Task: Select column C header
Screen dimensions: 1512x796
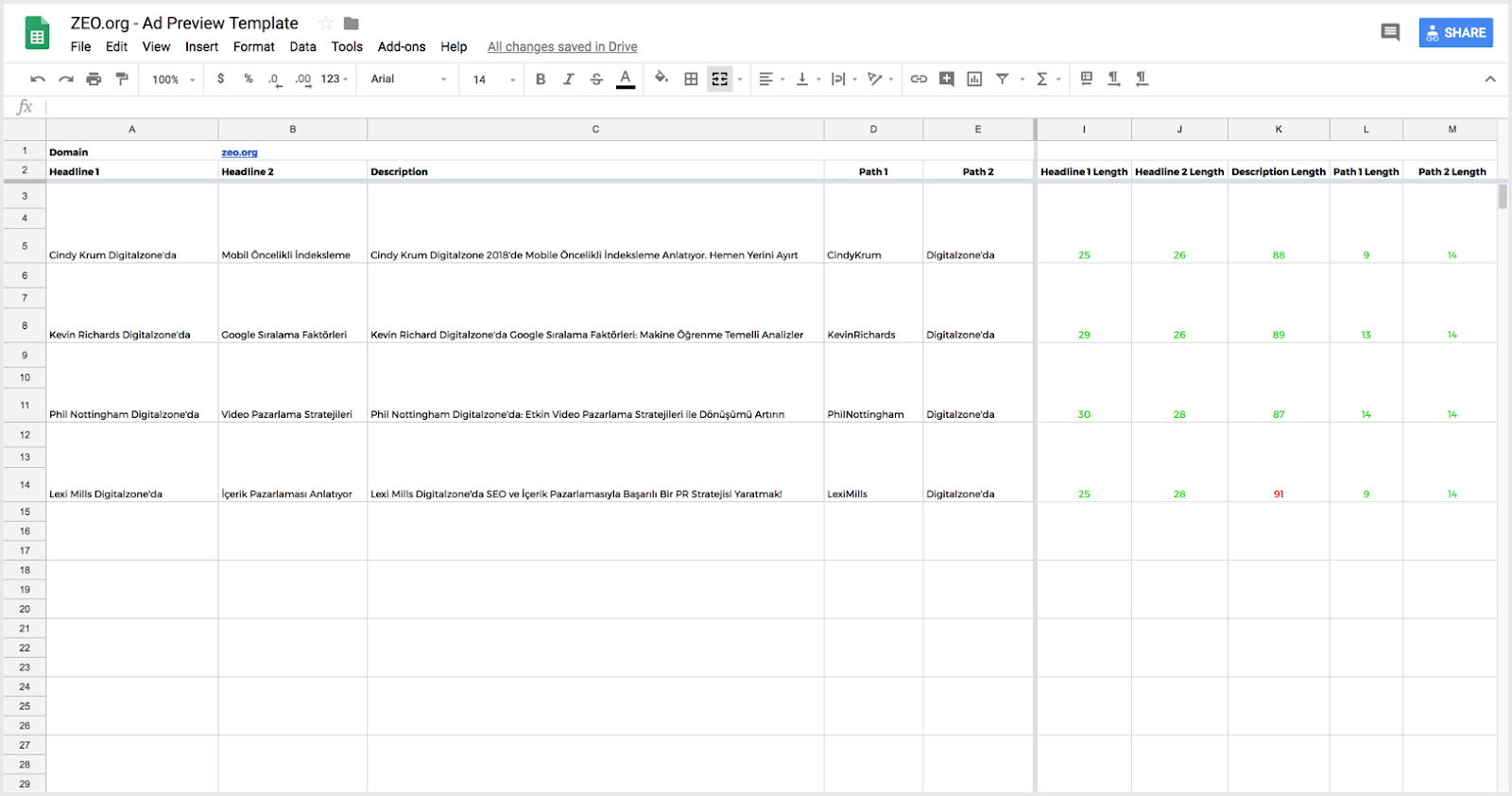Action: [595, 130]
